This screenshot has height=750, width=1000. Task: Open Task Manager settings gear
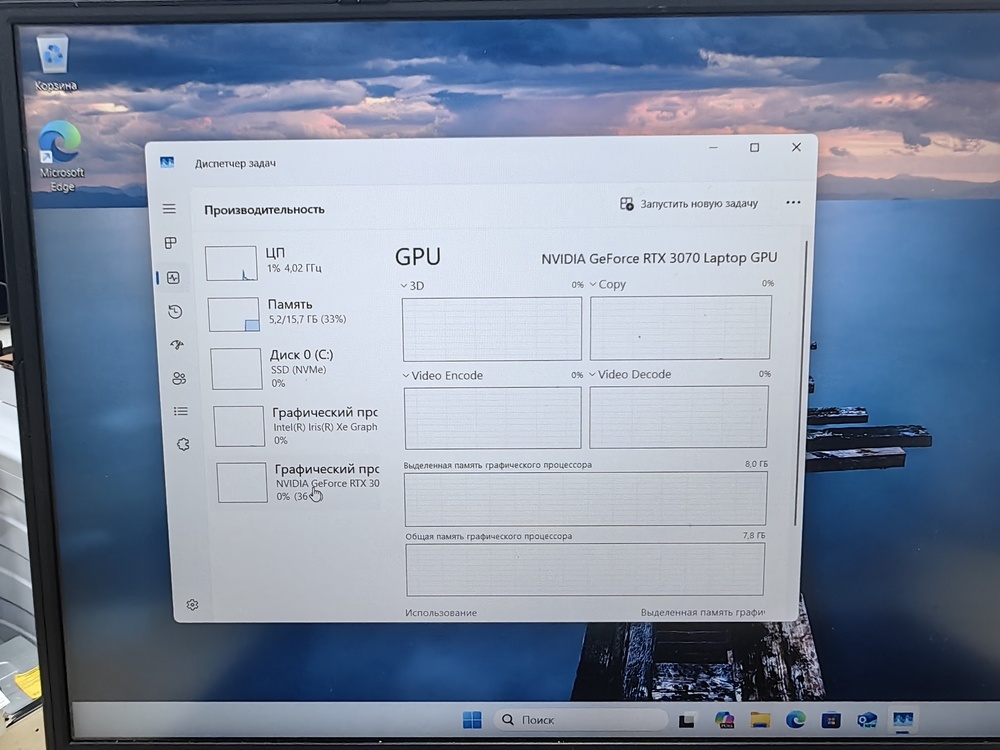click(192, 605)
